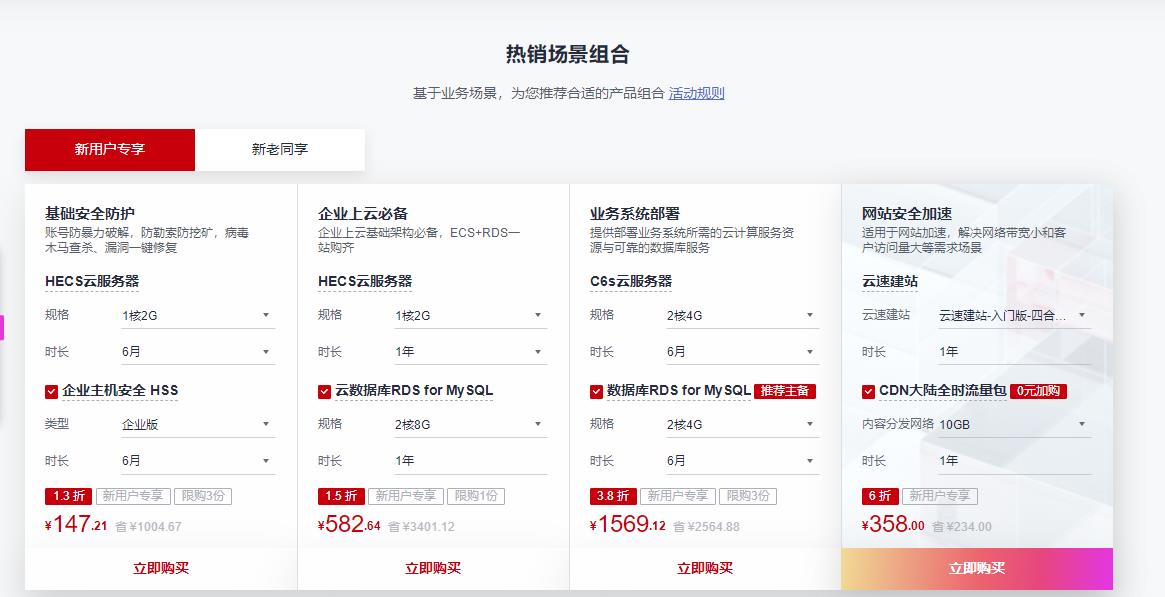1165x597 pixels.
Task: Click 立即购买 under 业务系统部署
Action: tap(705, 569)
